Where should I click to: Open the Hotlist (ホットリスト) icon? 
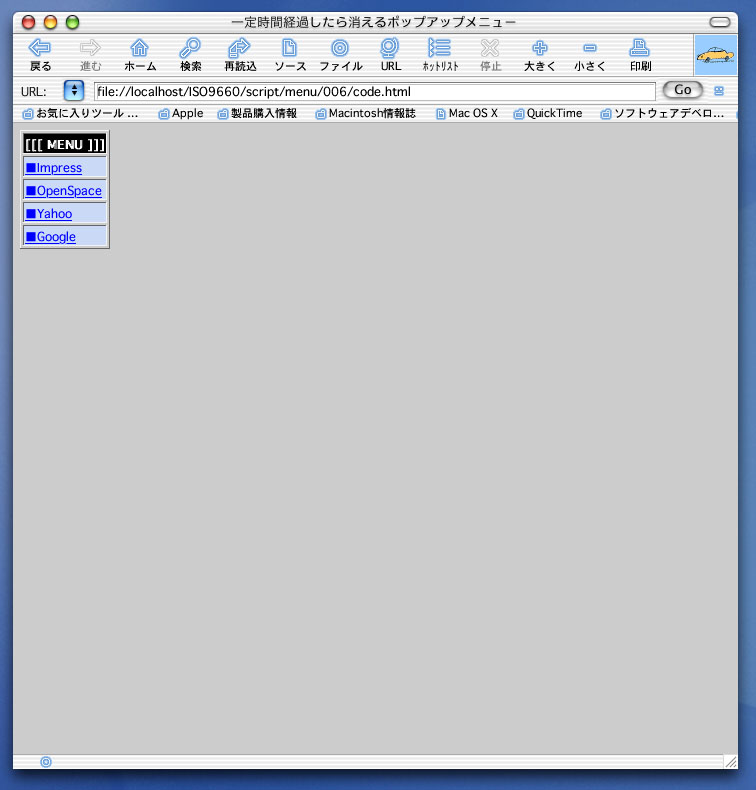click(x=439, y=48)
